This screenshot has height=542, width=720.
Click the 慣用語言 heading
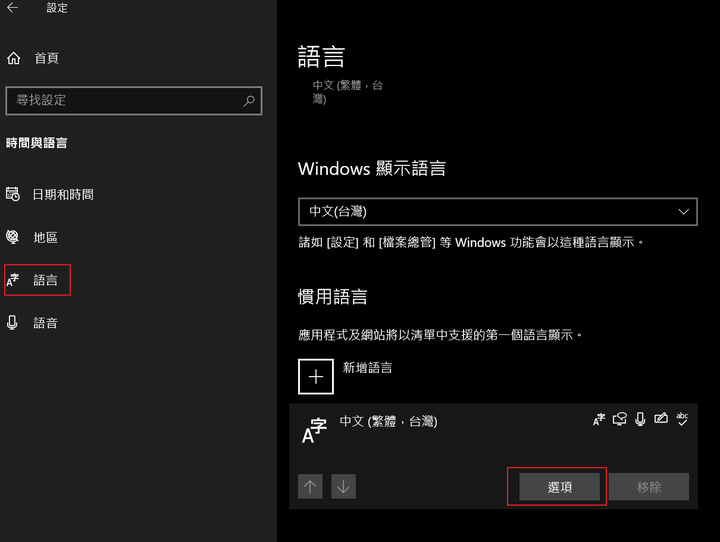333,297
